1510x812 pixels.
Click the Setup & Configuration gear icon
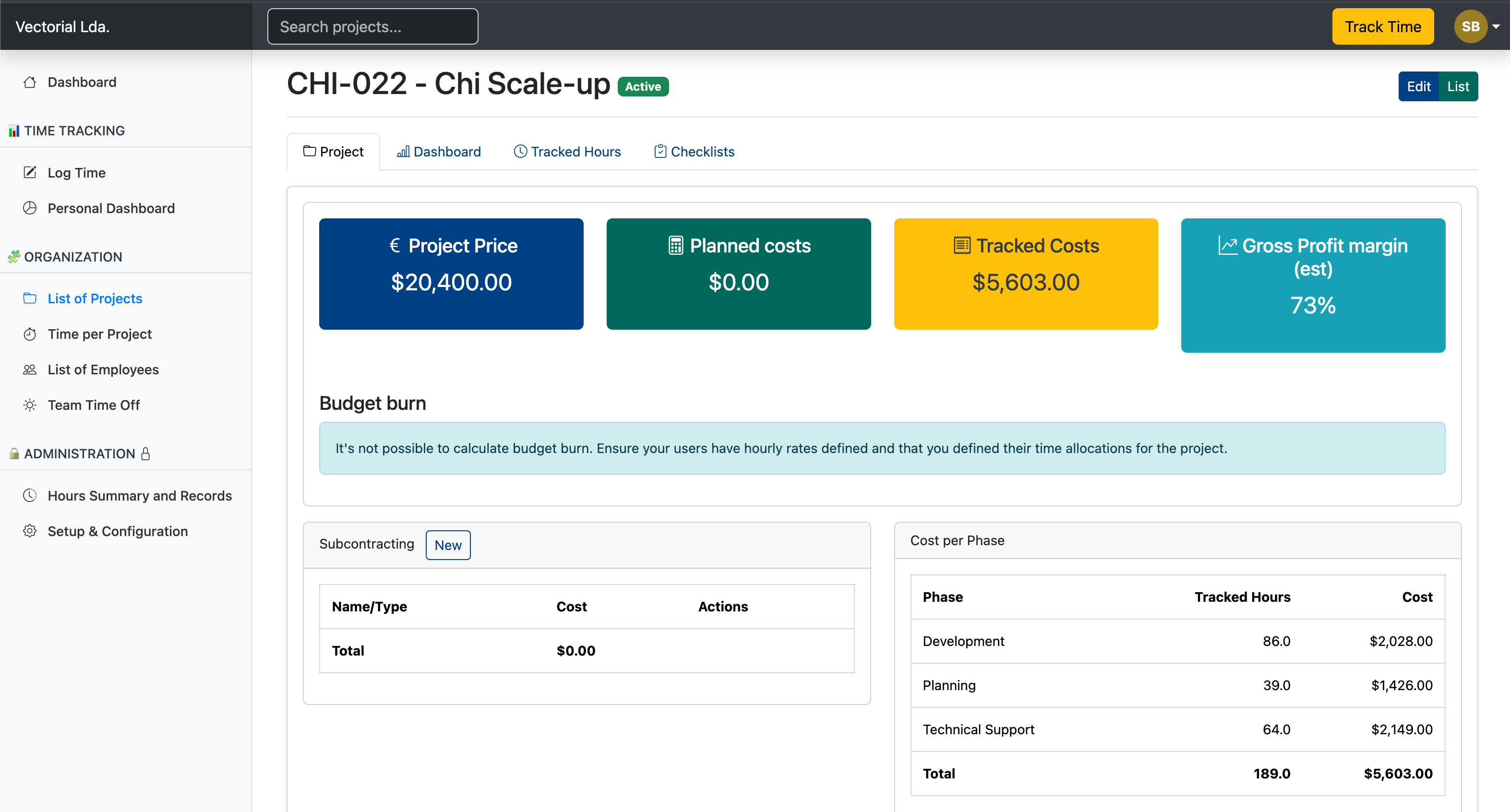30,531
